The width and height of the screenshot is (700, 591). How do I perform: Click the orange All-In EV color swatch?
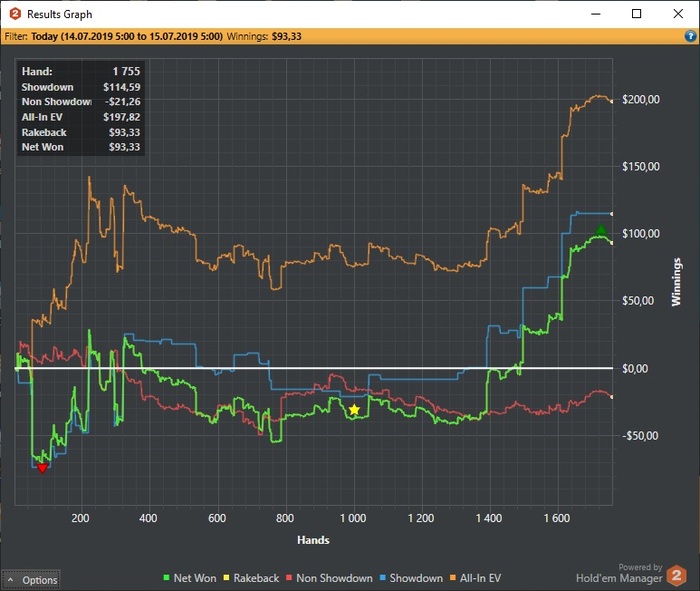click(453, 578)
